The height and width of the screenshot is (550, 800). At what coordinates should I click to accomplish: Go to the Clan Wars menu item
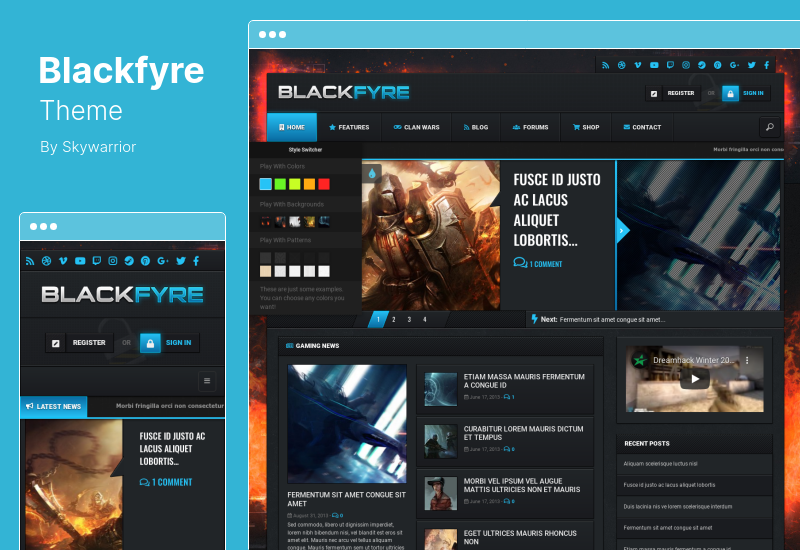pos(416,127)
